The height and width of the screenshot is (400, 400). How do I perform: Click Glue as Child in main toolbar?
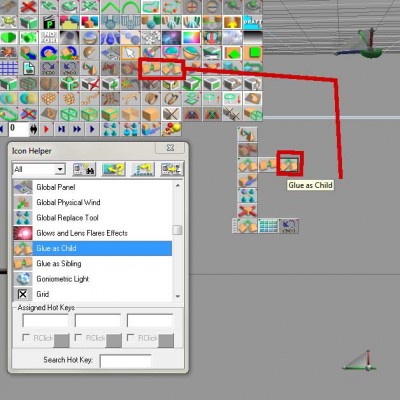(x=172, y=68)
